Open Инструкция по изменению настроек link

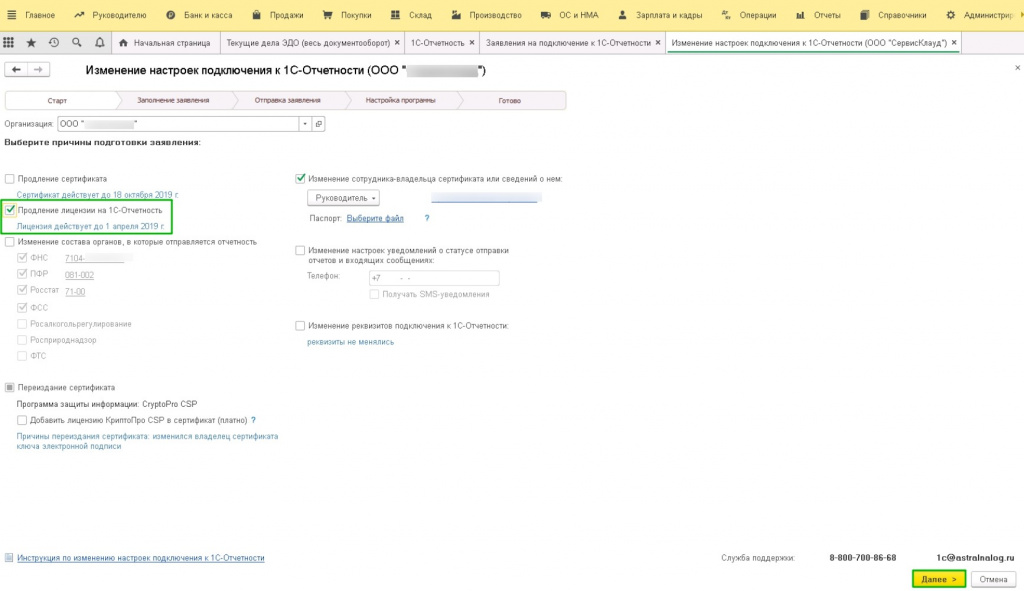[141, 558]
